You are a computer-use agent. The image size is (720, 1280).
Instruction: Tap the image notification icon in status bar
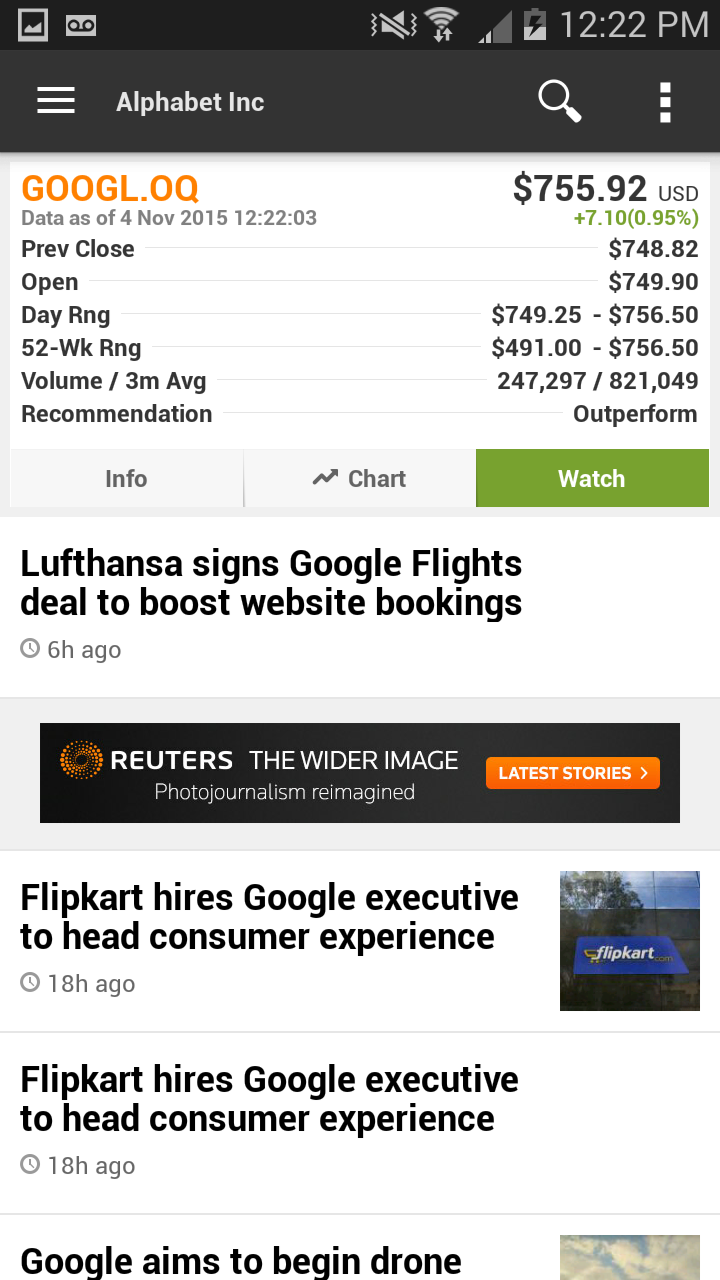[x=33, y=25]
